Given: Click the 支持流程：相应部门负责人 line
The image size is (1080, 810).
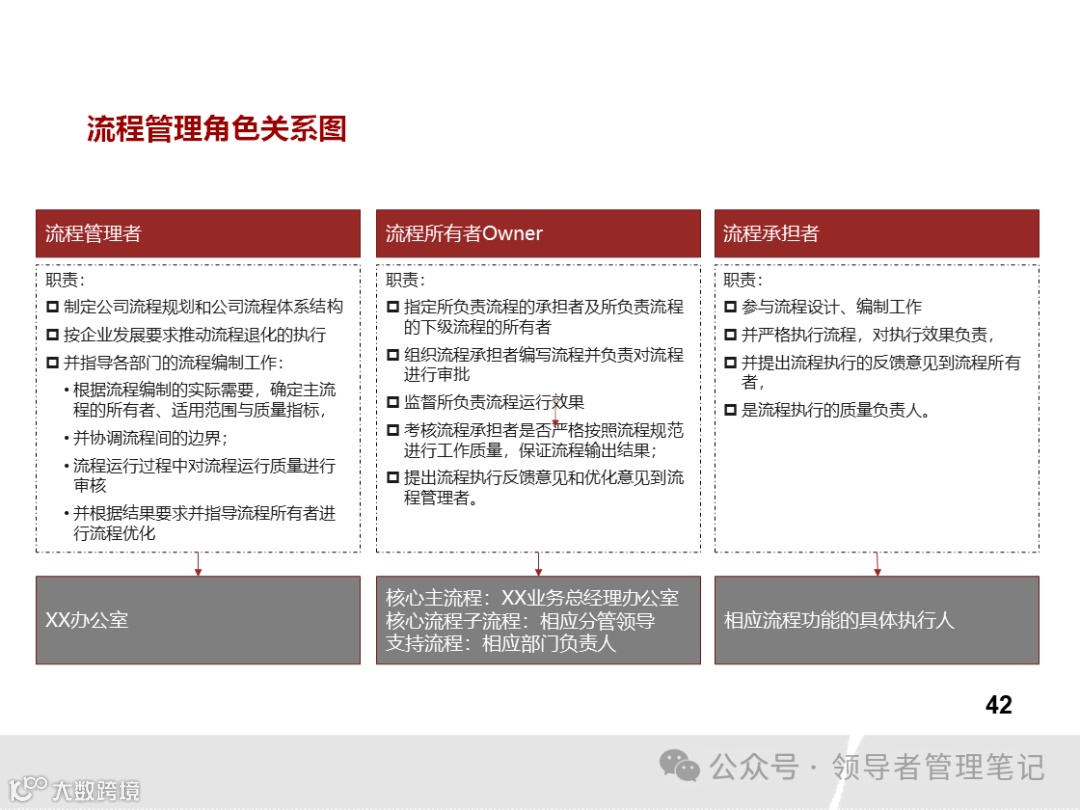Looking at the screenshot, I should pos(500,643).
